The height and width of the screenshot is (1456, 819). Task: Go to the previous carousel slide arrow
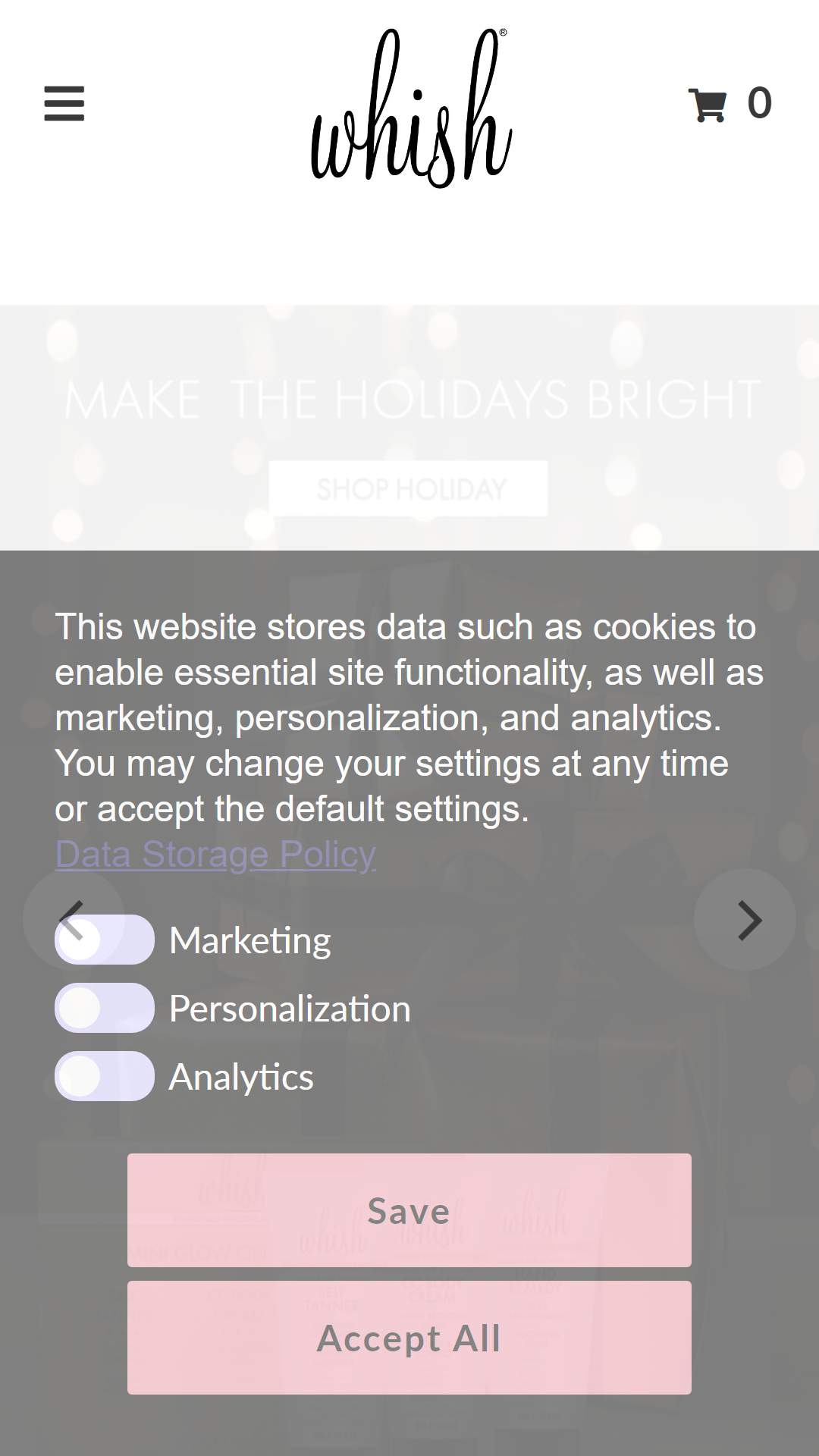74,920
